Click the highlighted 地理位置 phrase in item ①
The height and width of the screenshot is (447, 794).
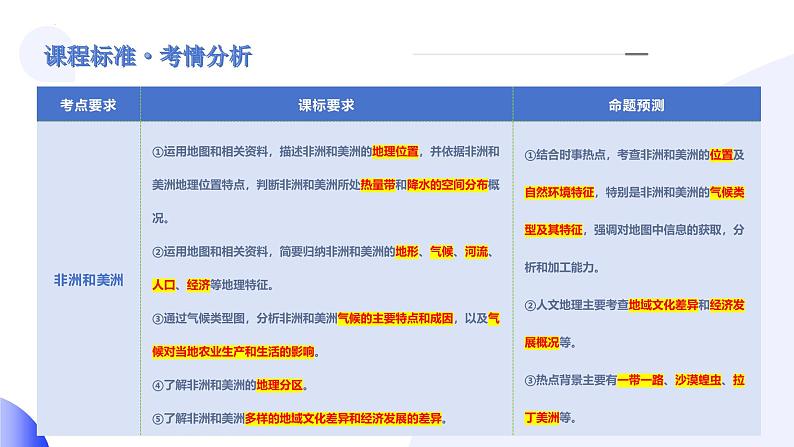pyautogui.click(x=395, y=151)
